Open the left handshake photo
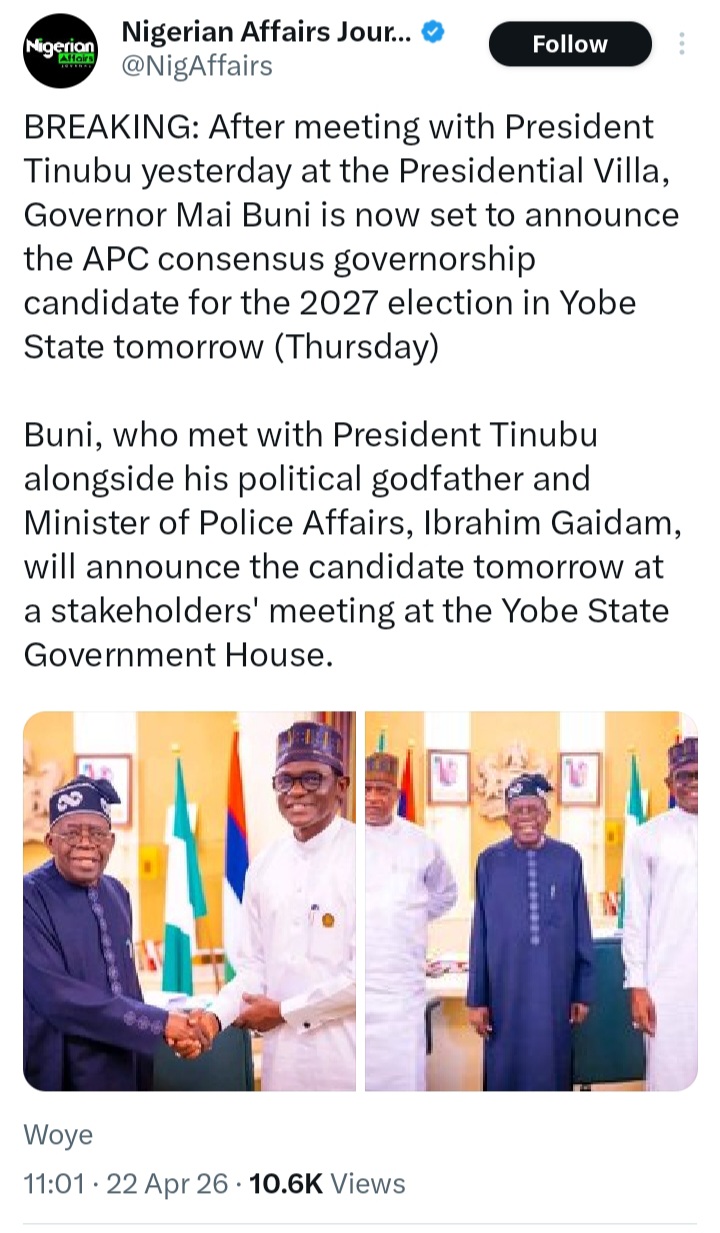This screenshot has height=1233, width=720. coord(189,900)
